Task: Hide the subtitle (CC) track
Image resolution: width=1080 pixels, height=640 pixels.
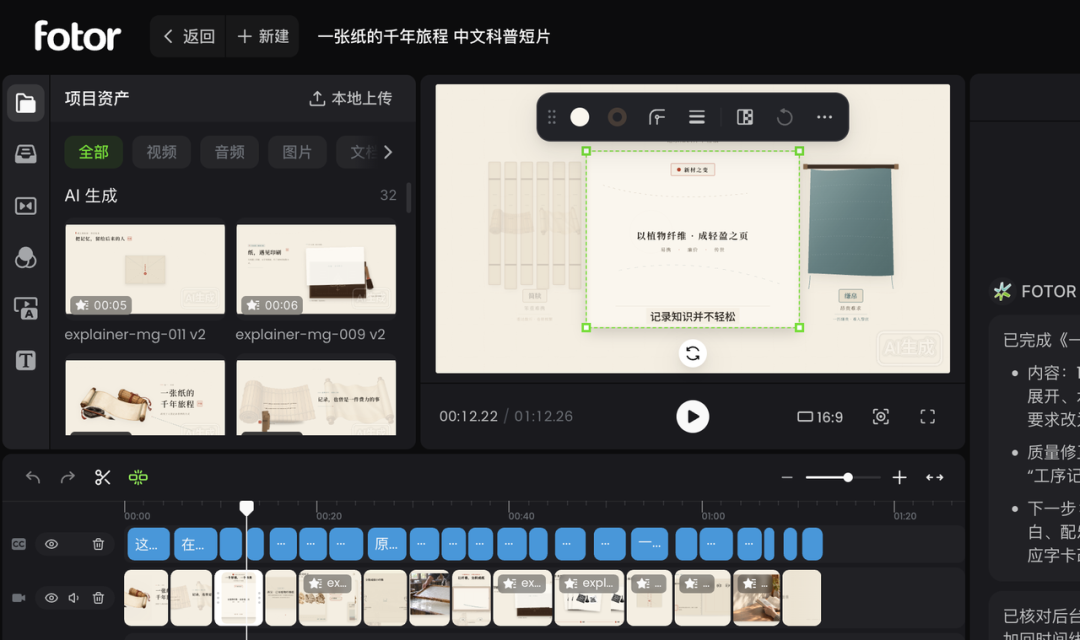Action: [52, 544]
